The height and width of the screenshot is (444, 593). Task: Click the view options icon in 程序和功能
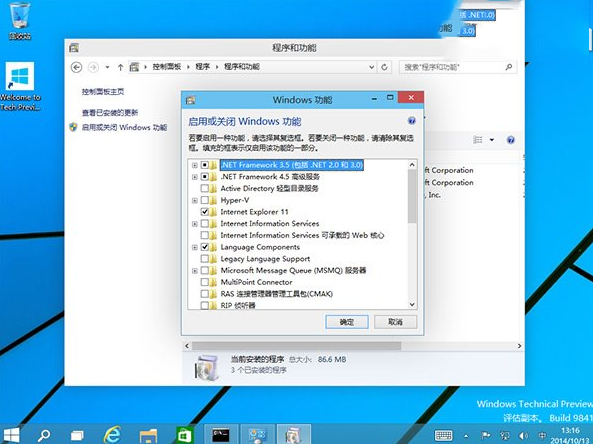[x=478, y=140]
